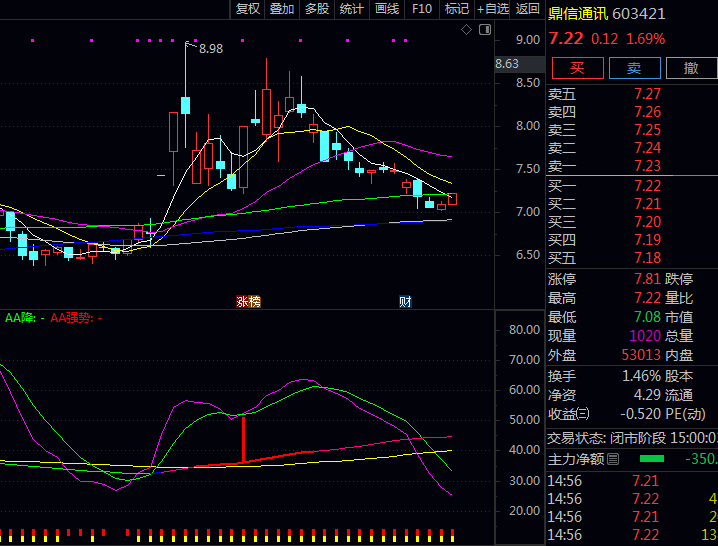This screenshot has width=718, height=546.
Task: Click 返回 to go back
Action: coord(527,9)
